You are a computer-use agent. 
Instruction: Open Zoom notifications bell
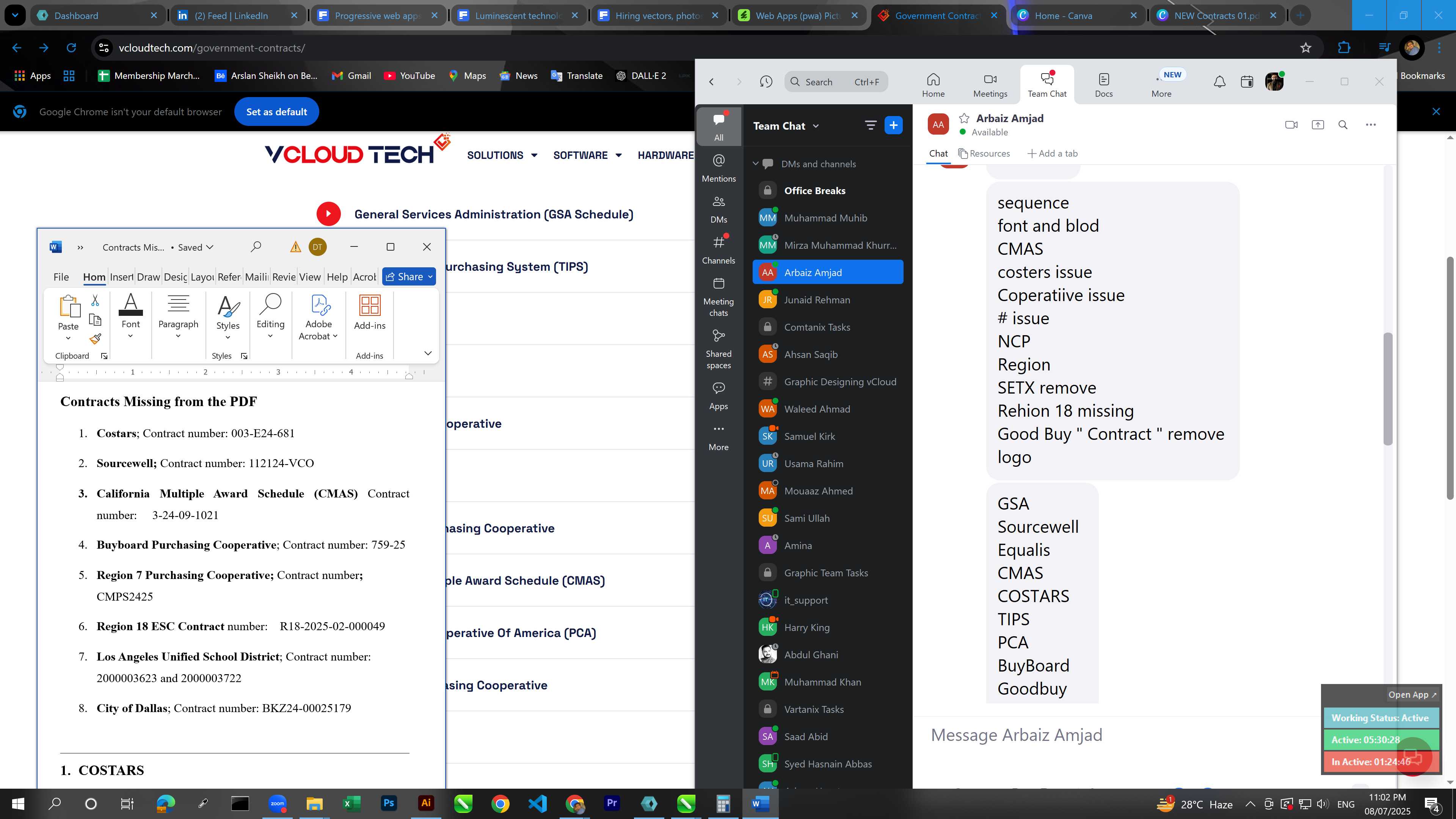[x=1220, y=82]
